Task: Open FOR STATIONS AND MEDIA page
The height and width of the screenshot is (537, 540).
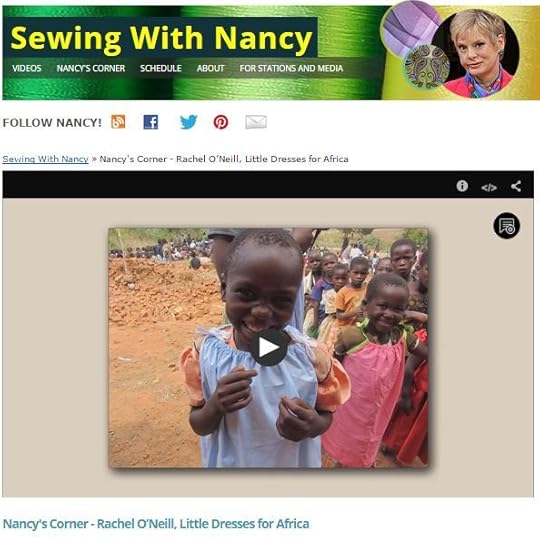Action: point(291,68)
